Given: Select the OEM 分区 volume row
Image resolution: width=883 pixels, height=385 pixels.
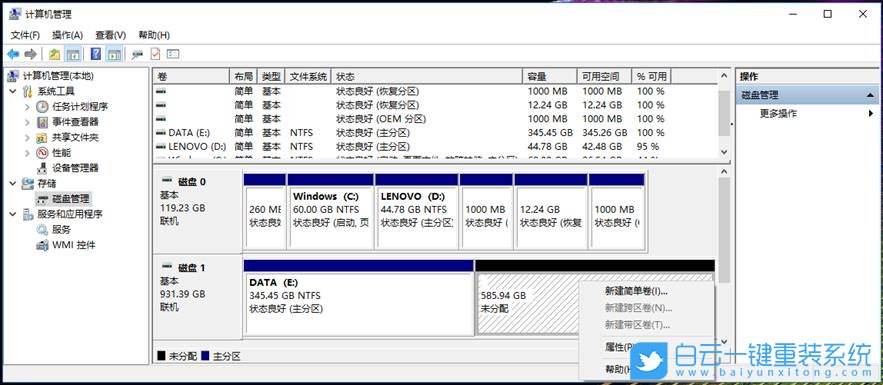Looking at the screenshot, I should (x=413, y=119).
